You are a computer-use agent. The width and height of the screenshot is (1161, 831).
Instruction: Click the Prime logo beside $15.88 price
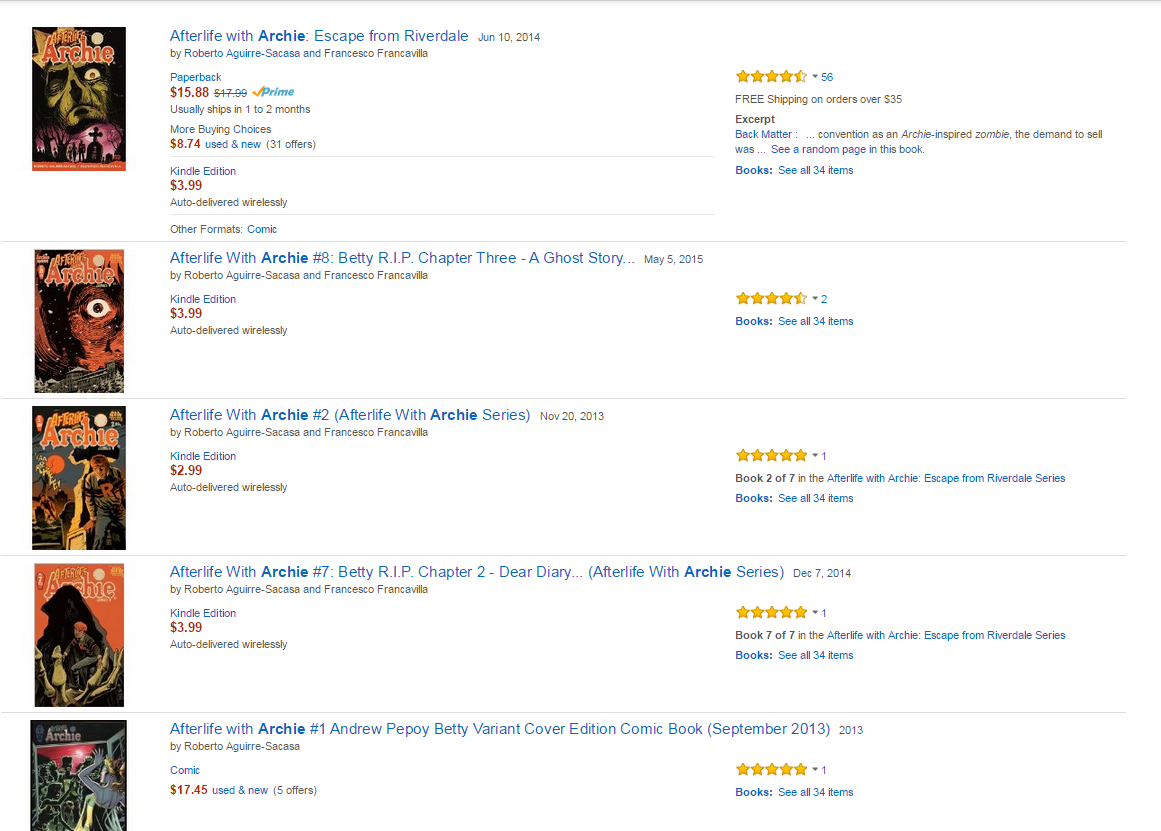pos(274,92)
